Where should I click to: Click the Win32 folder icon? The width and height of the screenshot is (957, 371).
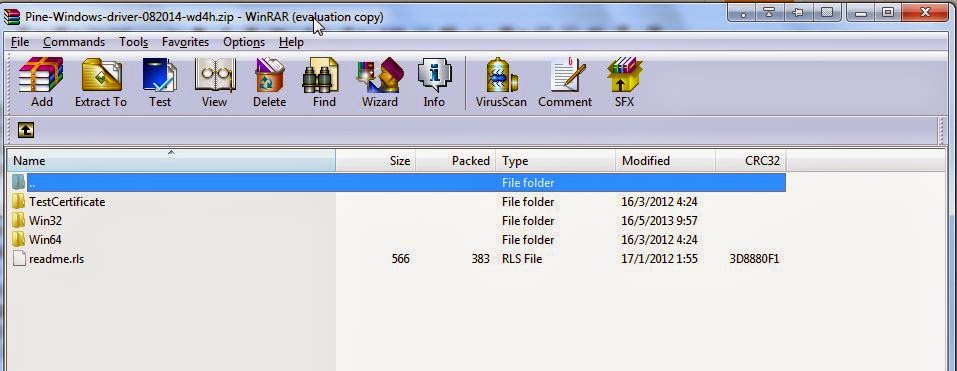19,220
